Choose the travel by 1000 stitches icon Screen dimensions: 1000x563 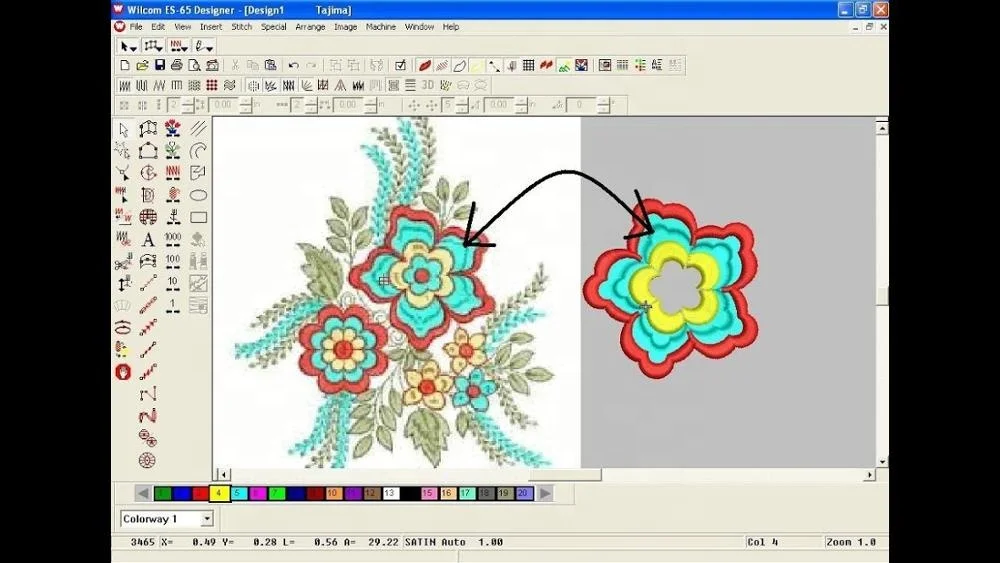click(173, 239)
